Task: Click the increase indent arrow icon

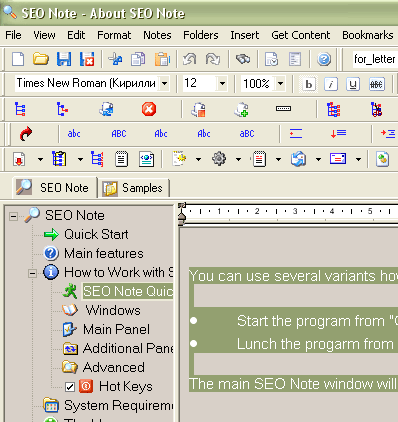Action: click(388, 134)
